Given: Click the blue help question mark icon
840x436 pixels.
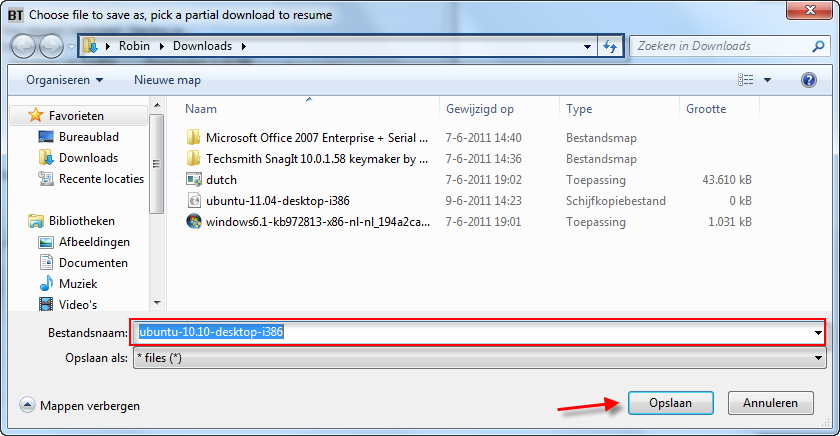Looking at the screenshot, I should pyautogui.click(x=808, y=80).
